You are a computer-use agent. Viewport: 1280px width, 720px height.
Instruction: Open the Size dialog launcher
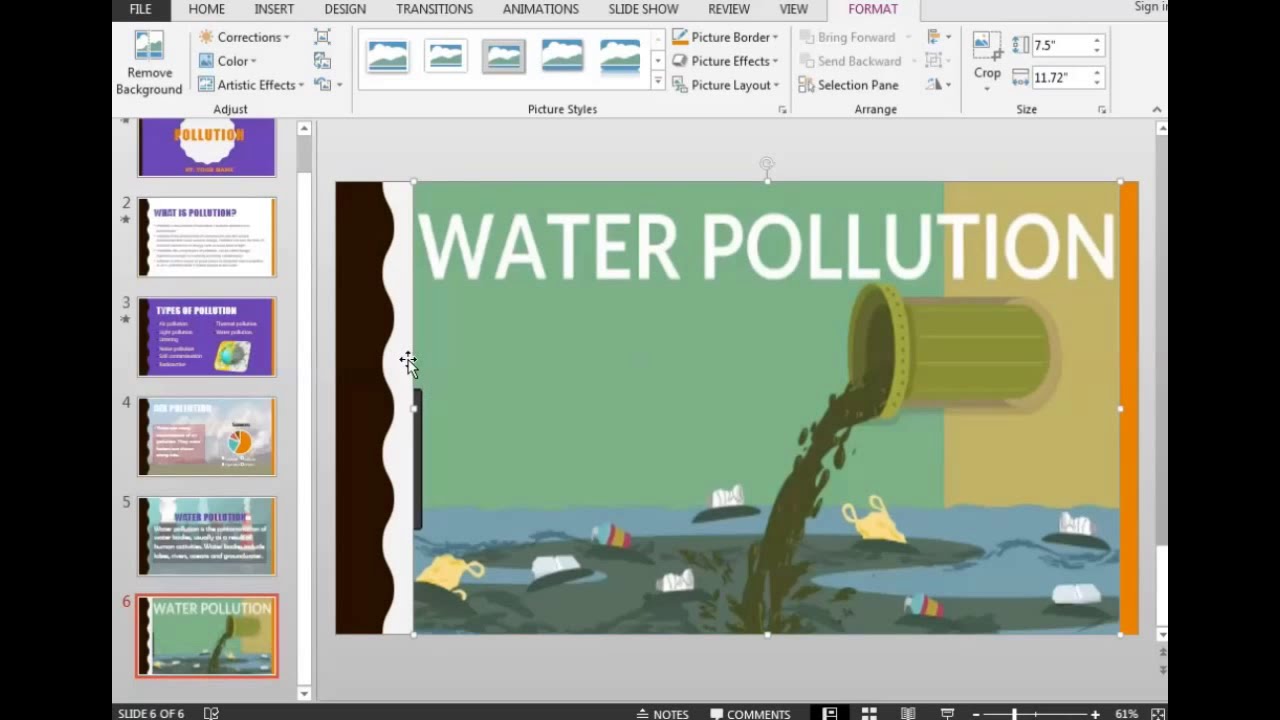[x=1102, y=109]
